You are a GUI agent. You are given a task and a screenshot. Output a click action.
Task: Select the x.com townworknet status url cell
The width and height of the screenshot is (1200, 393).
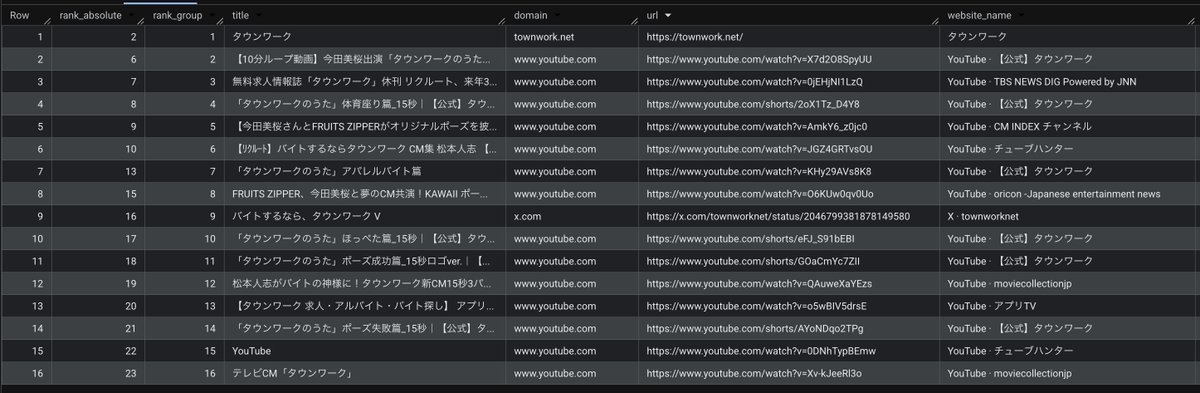click(778, 215)
